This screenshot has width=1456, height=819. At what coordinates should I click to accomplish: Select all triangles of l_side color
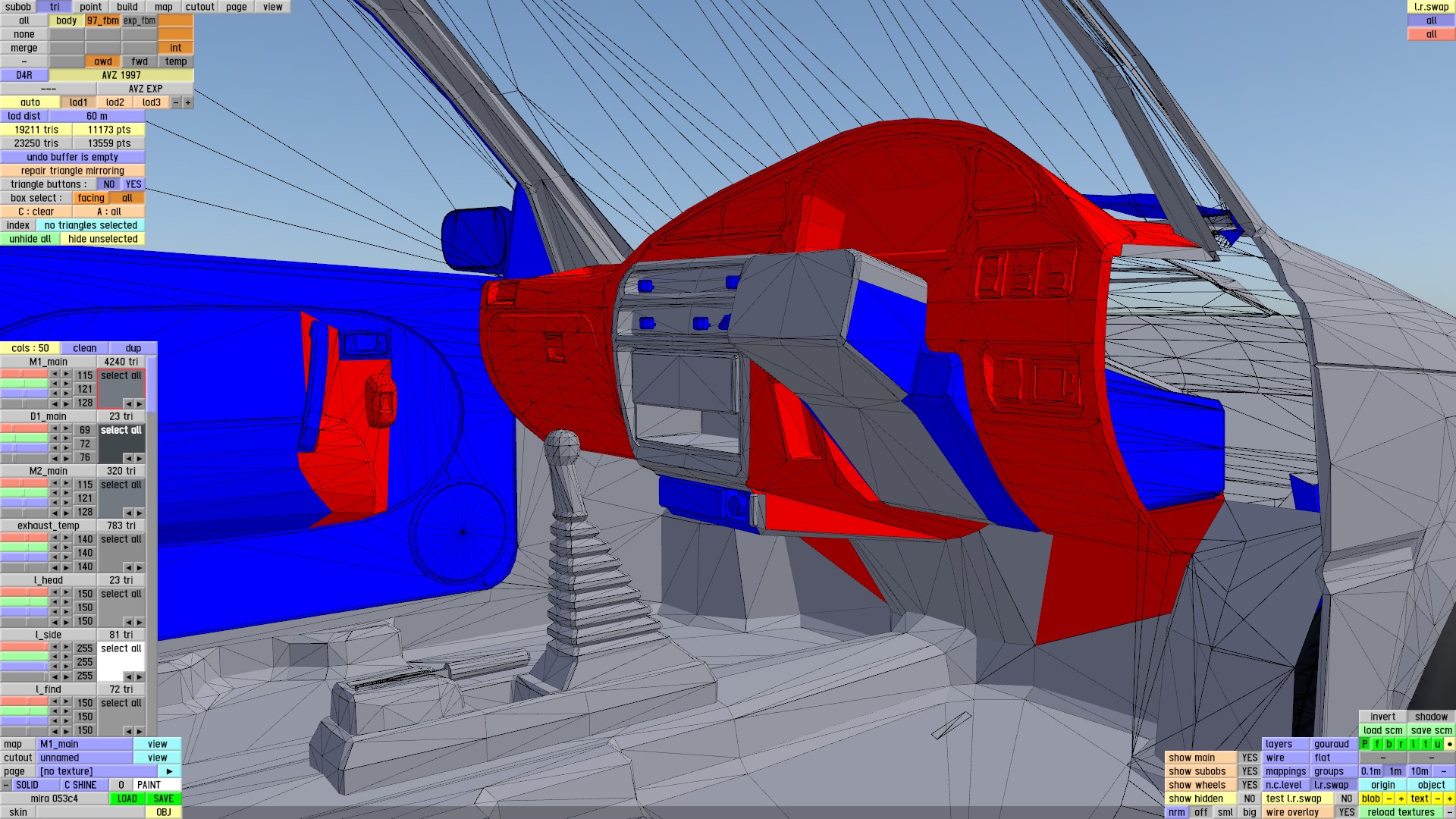tap(121, 648)
